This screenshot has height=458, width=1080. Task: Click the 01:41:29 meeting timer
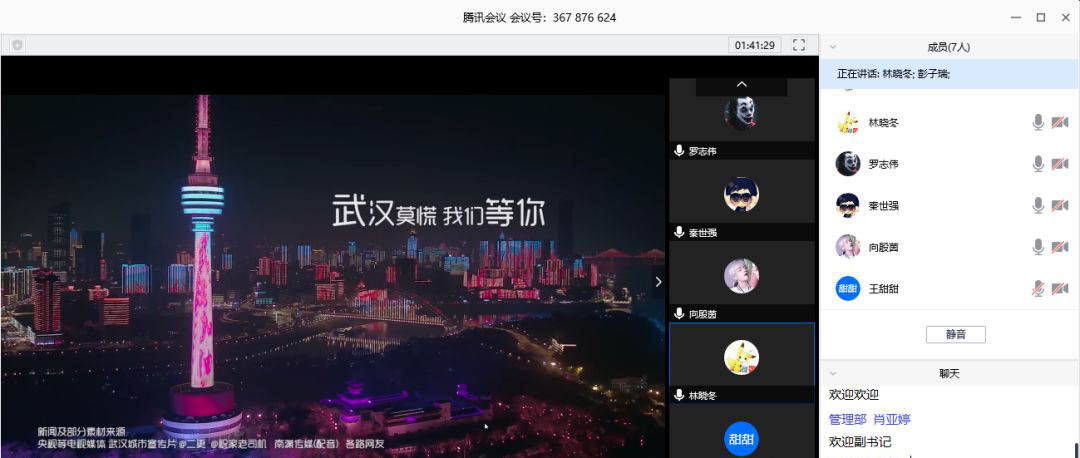[x=754, y=45]
